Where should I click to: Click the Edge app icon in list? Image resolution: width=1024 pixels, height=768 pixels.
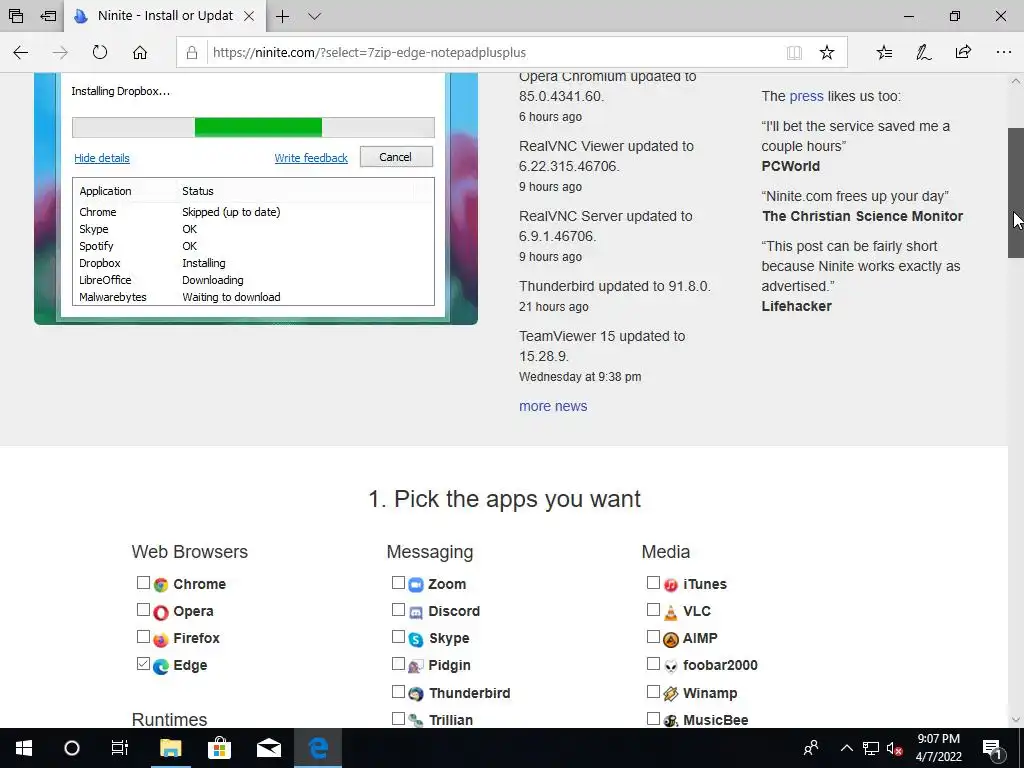pos(161,666)
